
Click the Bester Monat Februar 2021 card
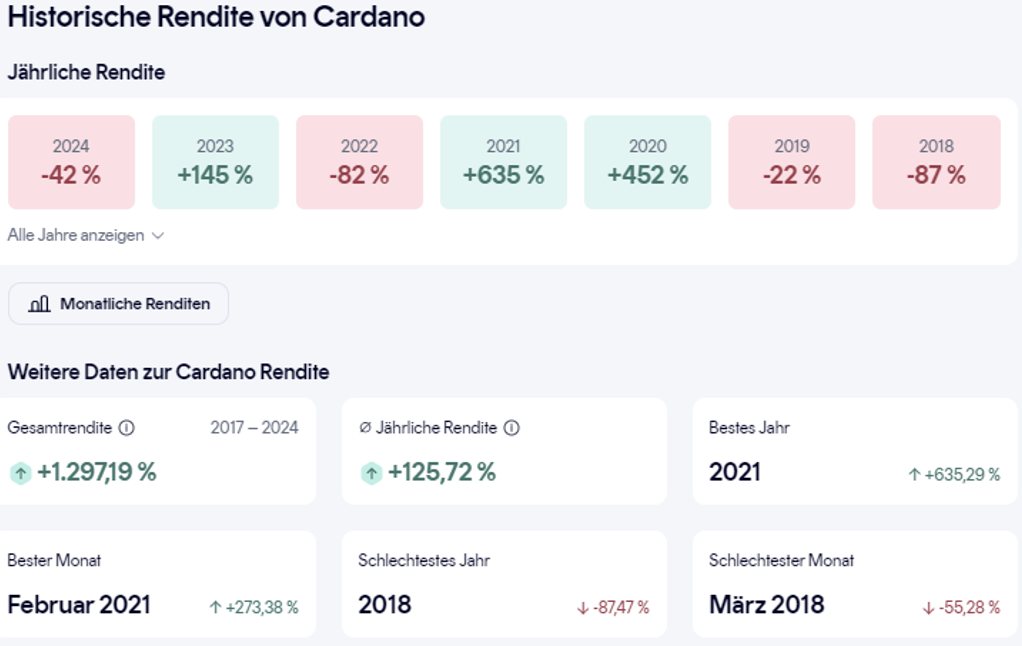coord(155,584)
